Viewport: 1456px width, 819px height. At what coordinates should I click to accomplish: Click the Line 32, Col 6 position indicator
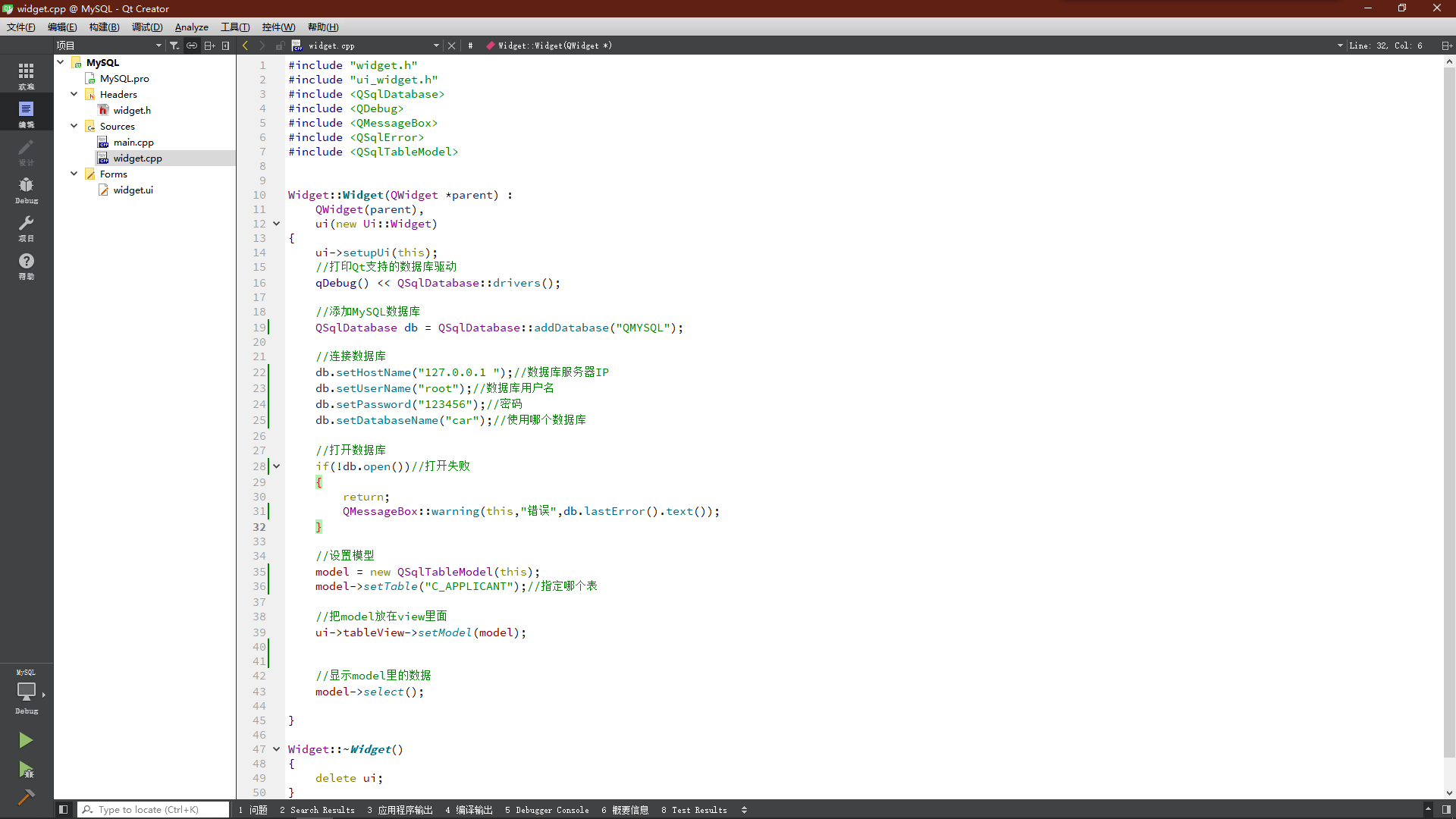1386,45
